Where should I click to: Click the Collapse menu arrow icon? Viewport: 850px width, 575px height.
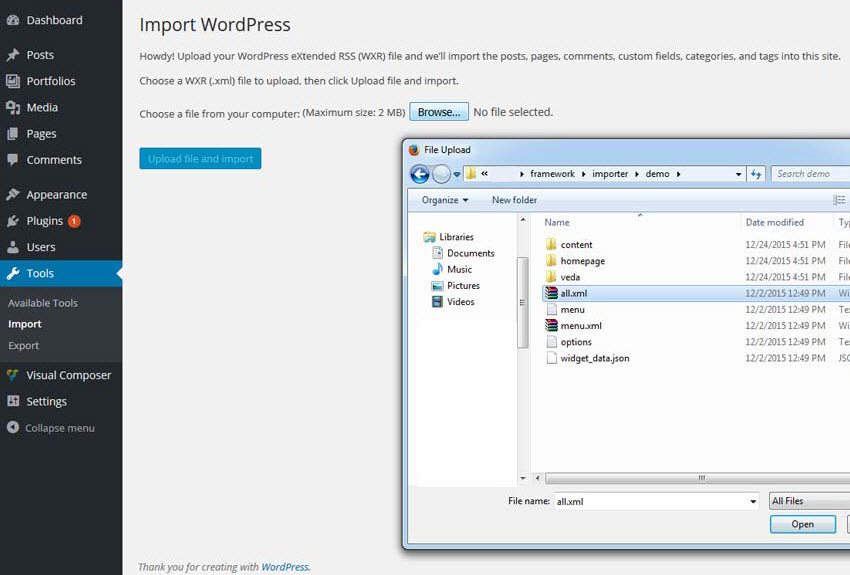pyautogui.click(x=13, y=427)
